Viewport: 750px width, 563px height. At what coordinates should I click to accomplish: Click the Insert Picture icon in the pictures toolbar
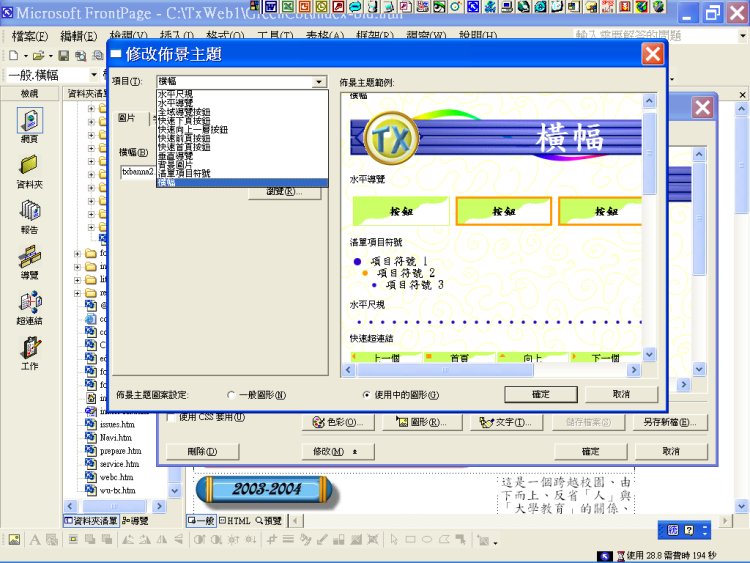14,540
